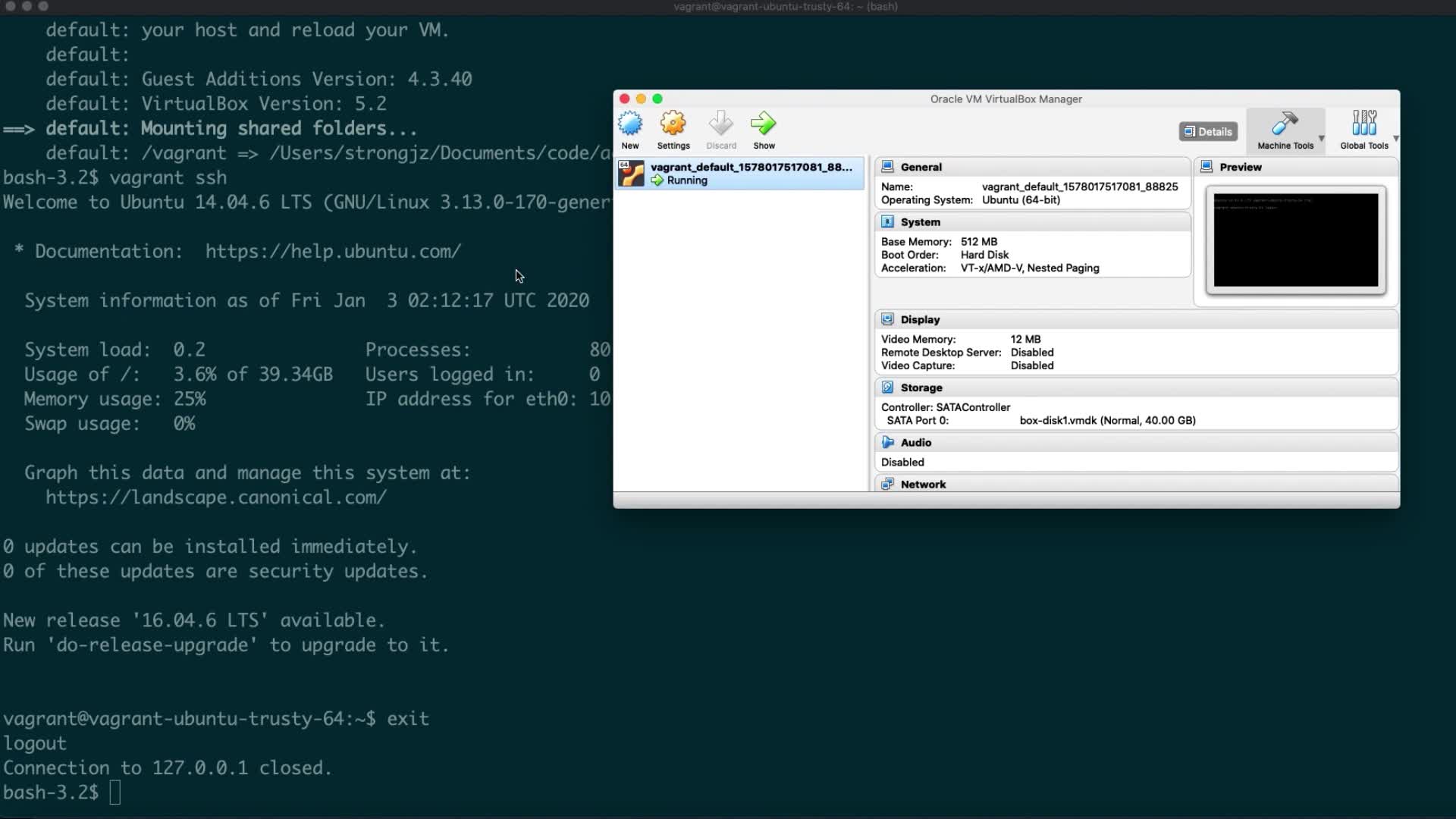Click the System section chip icon
Image resolution: width=1456 pixels, height=819 pixels.
click(x=887, y=222)
